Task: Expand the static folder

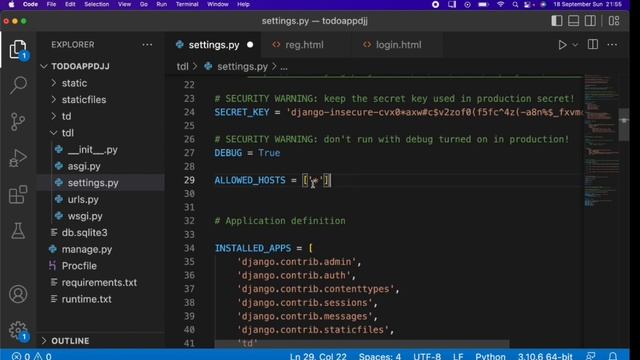Action: click(x=53, y=83)
